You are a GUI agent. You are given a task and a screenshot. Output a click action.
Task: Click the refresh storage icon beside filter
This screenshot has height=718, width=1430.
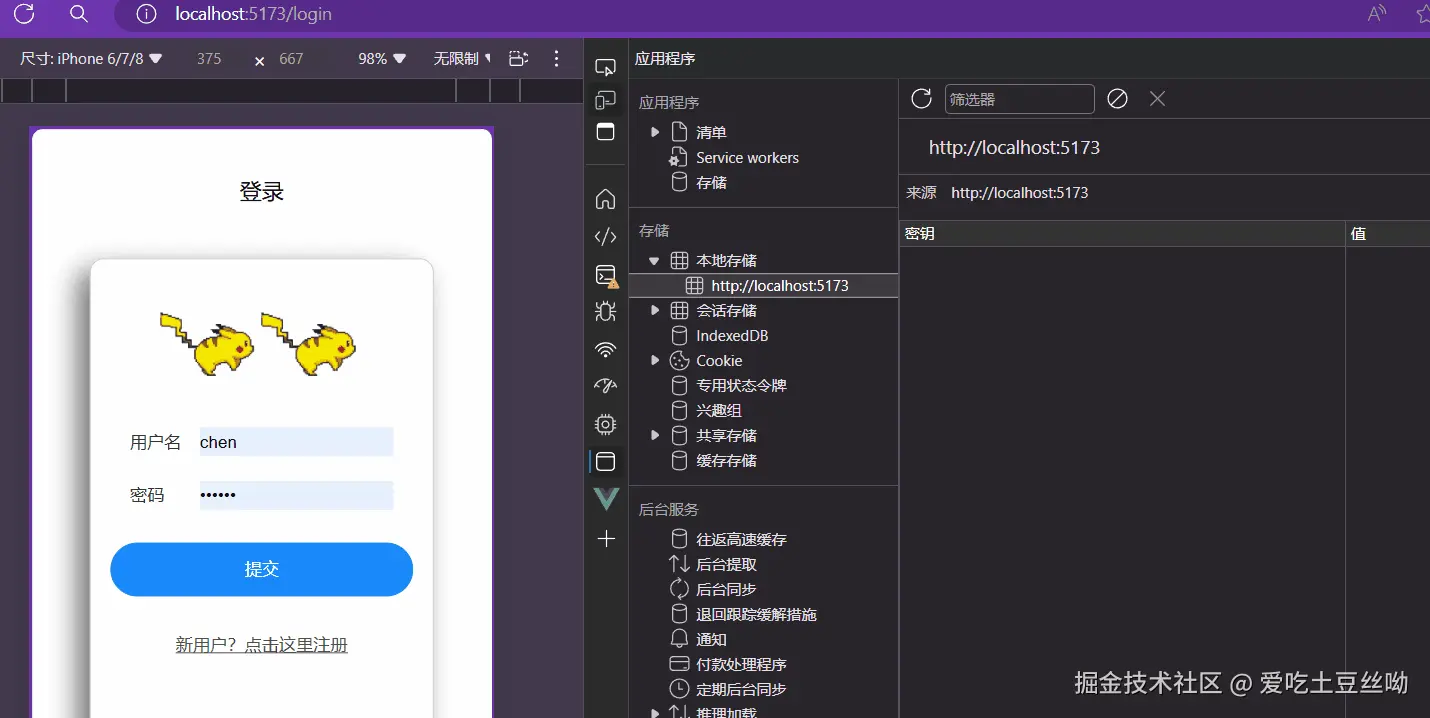tap(921, 98)
